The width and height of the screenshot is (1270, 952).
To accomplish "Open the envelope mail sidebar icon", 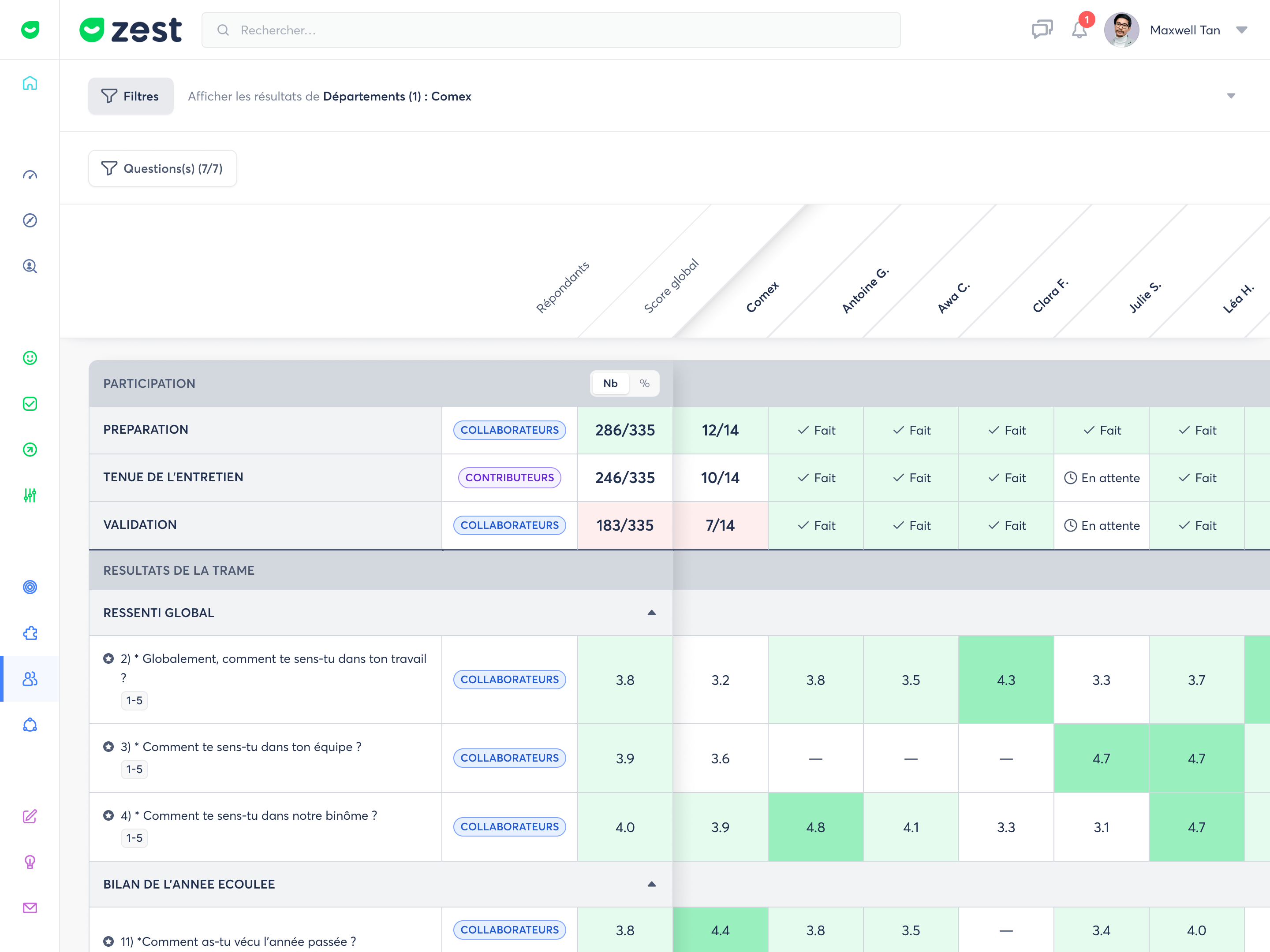I will tap(30, 908).
